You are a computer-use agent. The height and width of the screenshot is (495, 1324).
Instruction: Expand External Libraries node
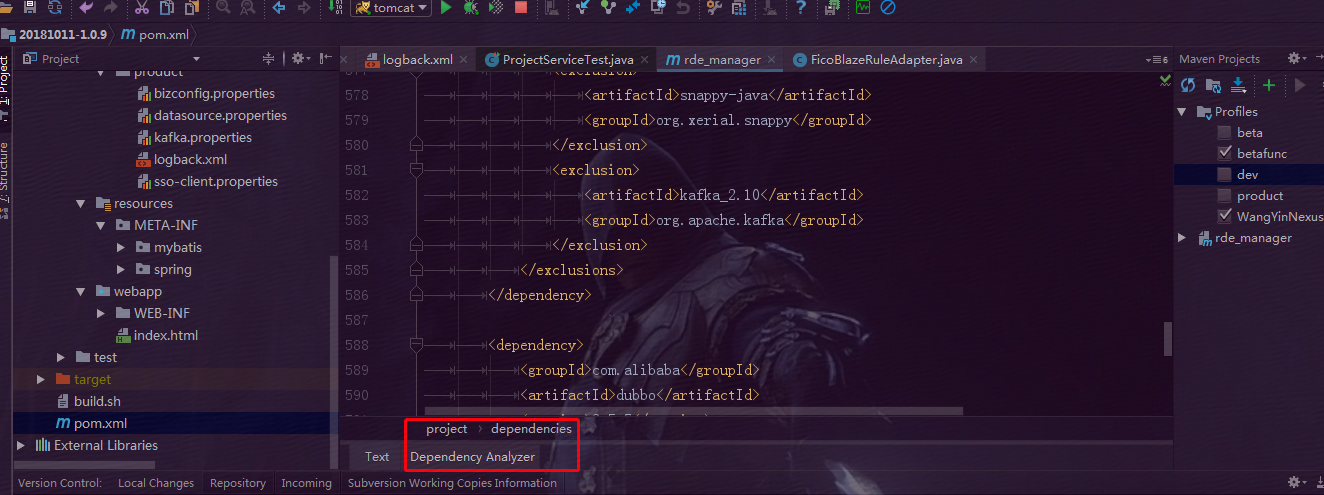pyautogui.click(x=21, y=445)
